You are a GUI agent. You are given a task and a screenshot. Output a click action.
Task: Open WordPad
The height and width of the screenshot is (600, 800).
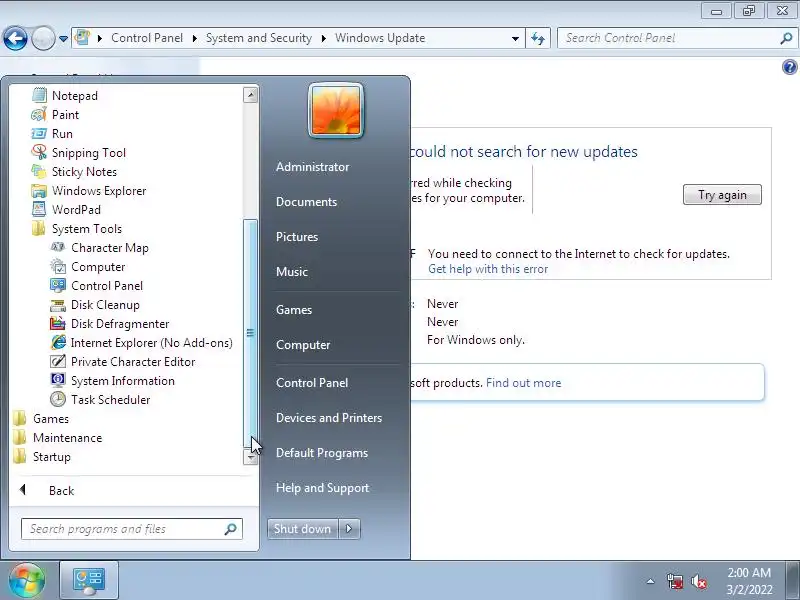(x=66, y=210)
